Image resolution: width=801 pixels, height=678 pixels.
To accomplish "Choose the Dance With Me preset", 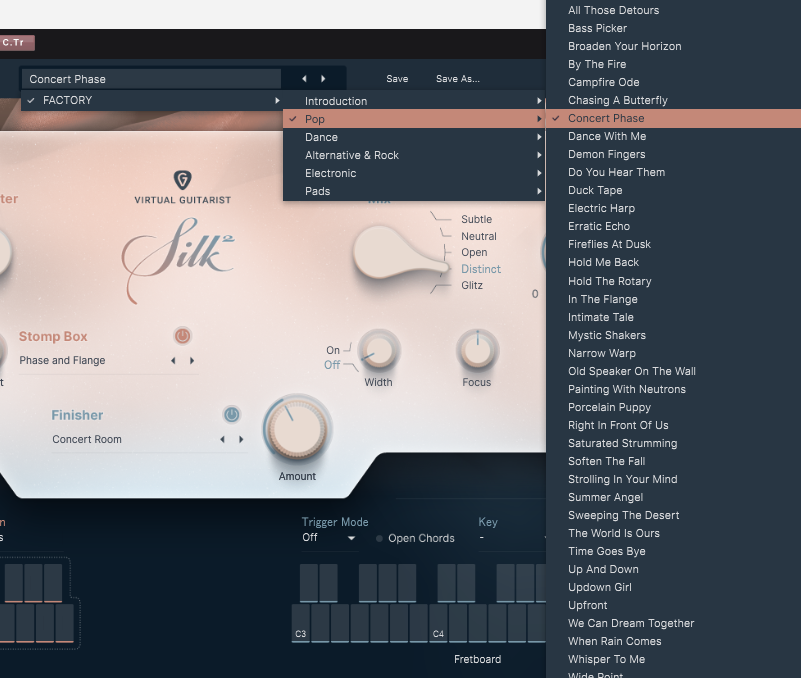I will pos(673,136).
